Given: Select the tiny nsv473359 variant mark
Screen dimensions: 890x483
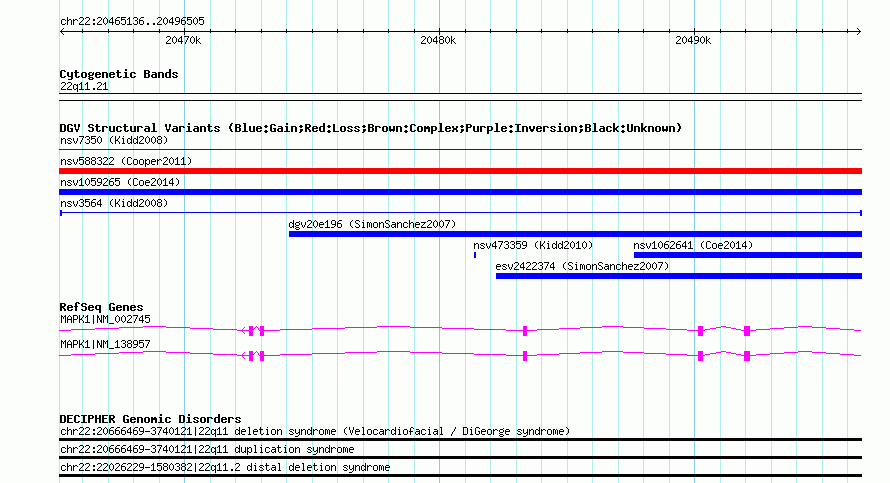Looking at the screenshot, I should (475, 255).
